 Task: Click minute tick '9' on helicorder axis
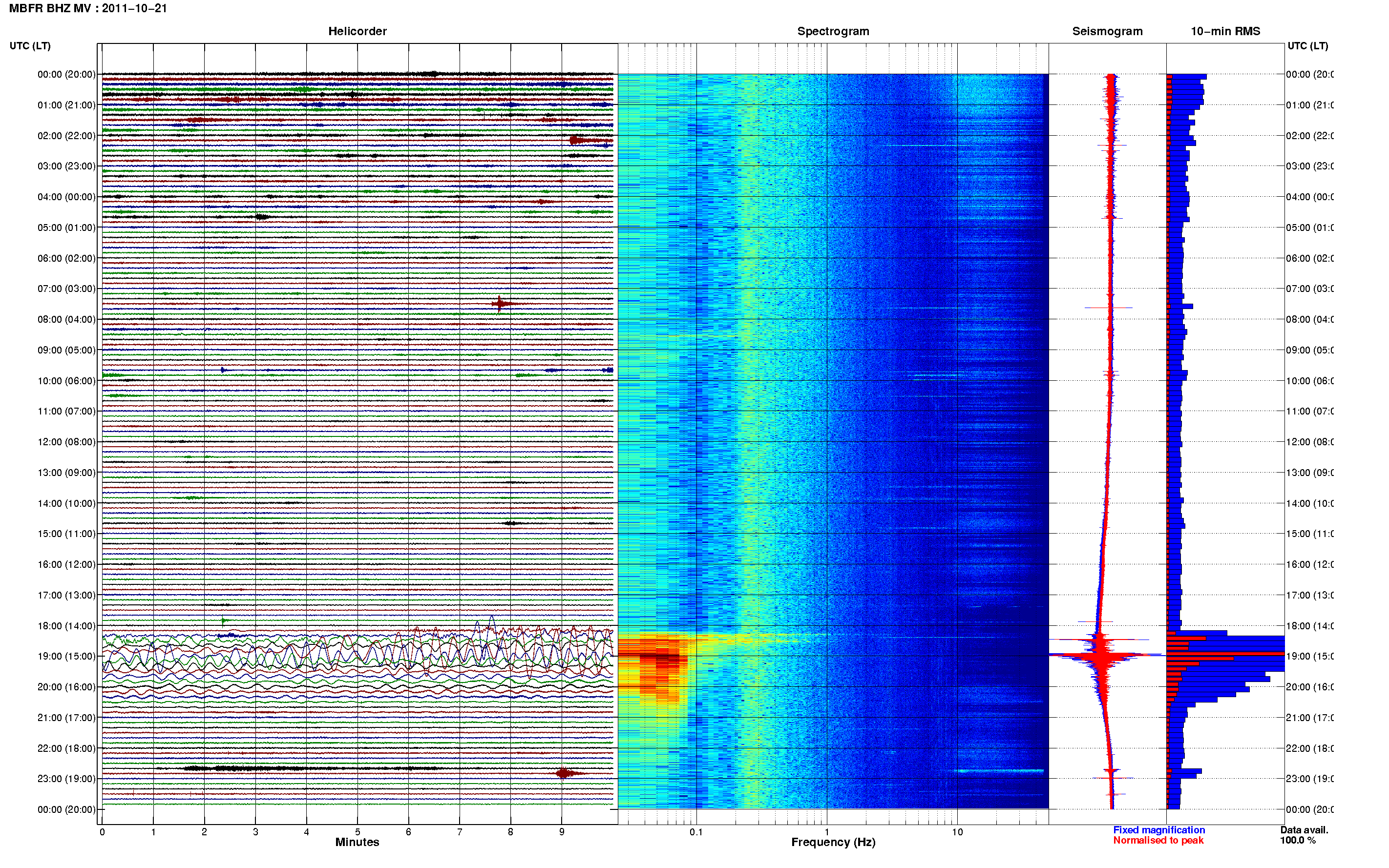[562, 832]
